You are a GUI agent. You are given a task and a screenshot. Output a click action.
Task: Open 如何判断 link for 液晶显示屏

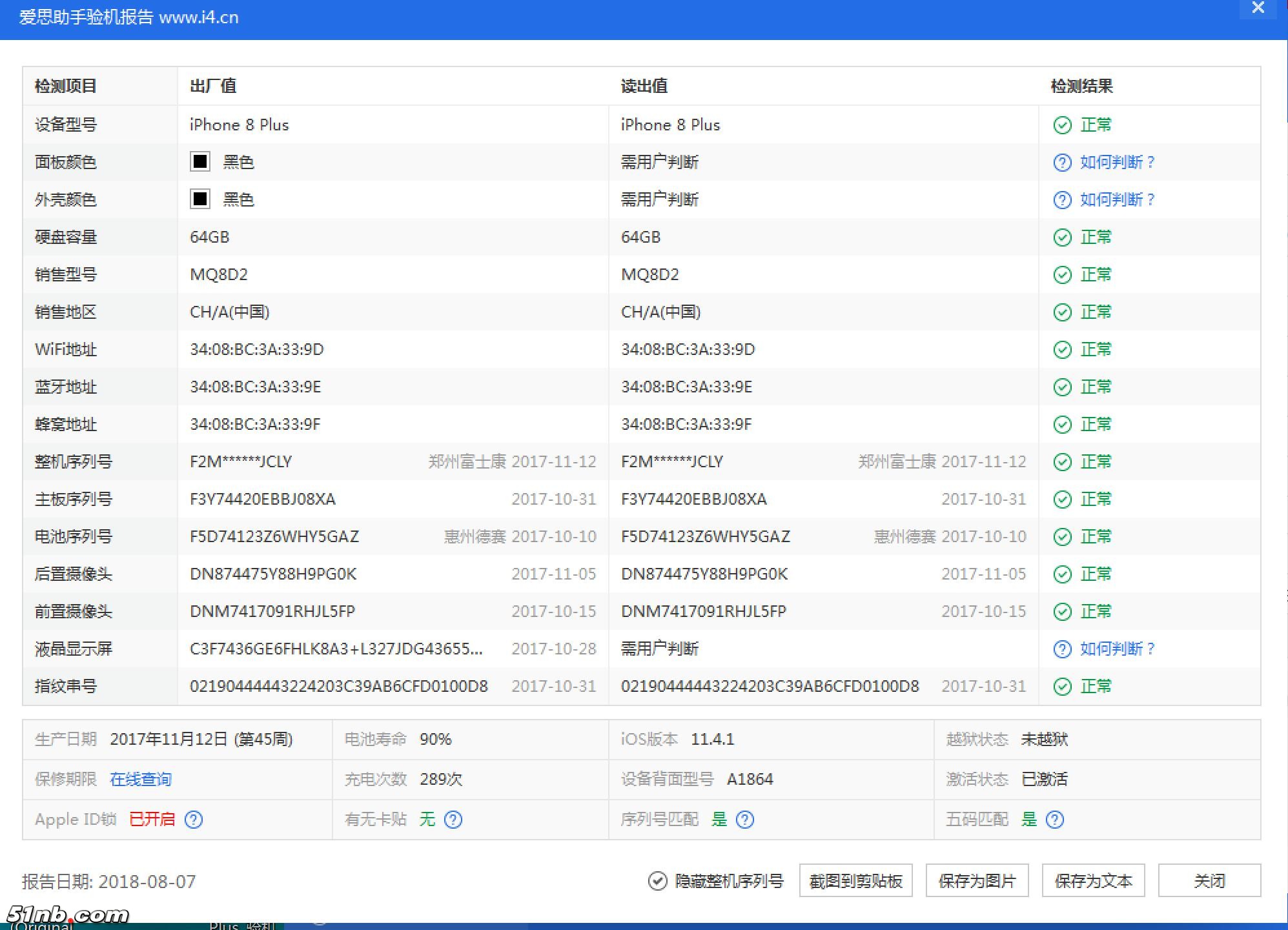click(1117, 649)
